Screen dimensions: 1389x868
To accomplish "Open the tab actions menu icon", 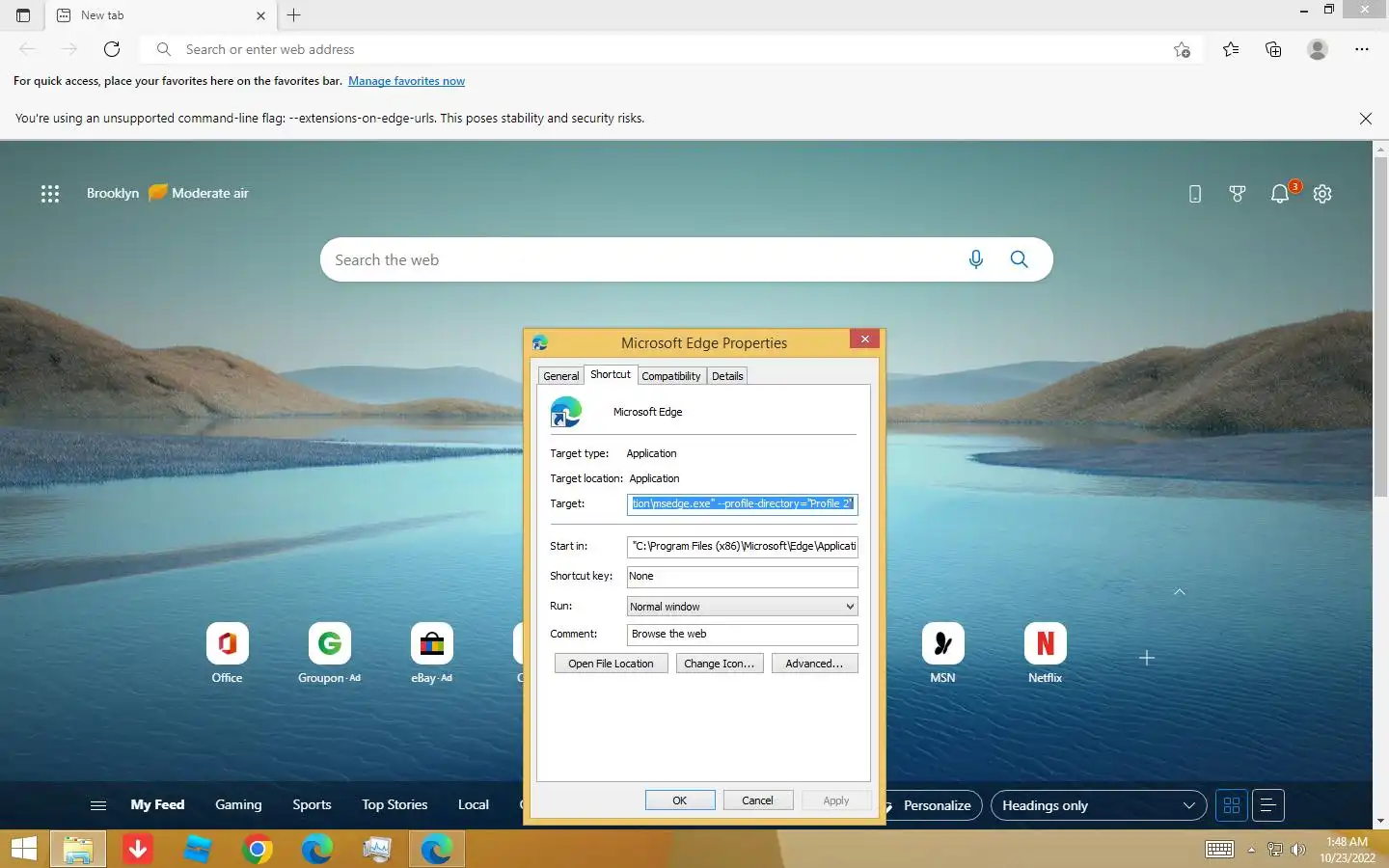I will tap(23, 15).
